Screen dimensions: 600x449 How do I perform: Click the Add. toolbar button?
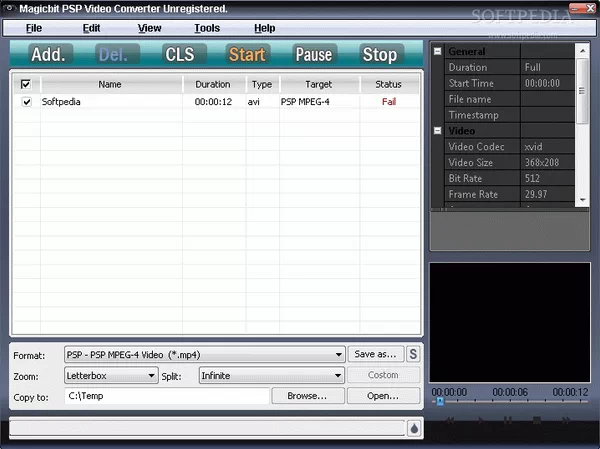(48, 55)
